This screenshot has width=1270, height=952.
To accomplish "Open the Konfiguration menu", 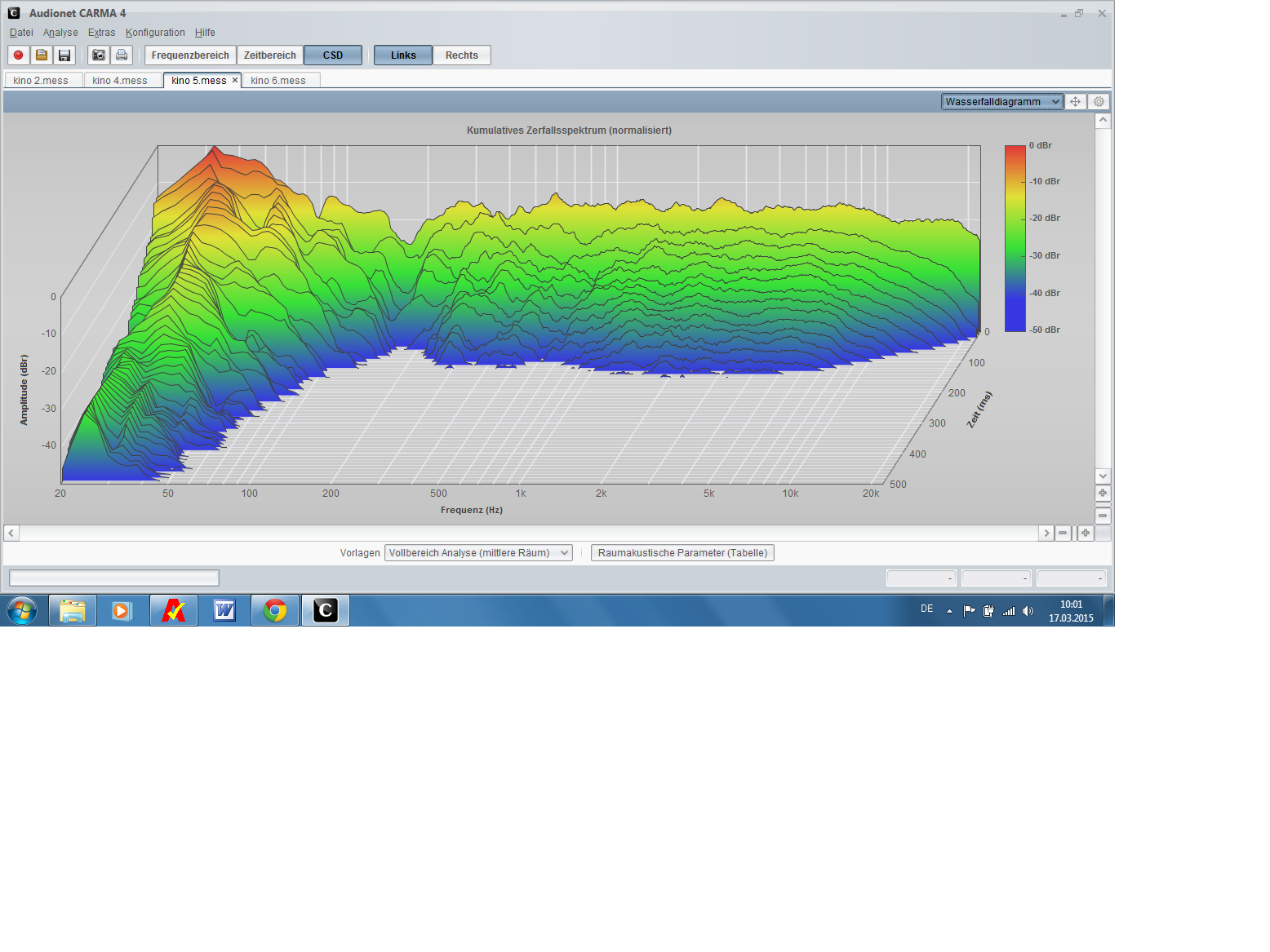I will pos(155,33).
